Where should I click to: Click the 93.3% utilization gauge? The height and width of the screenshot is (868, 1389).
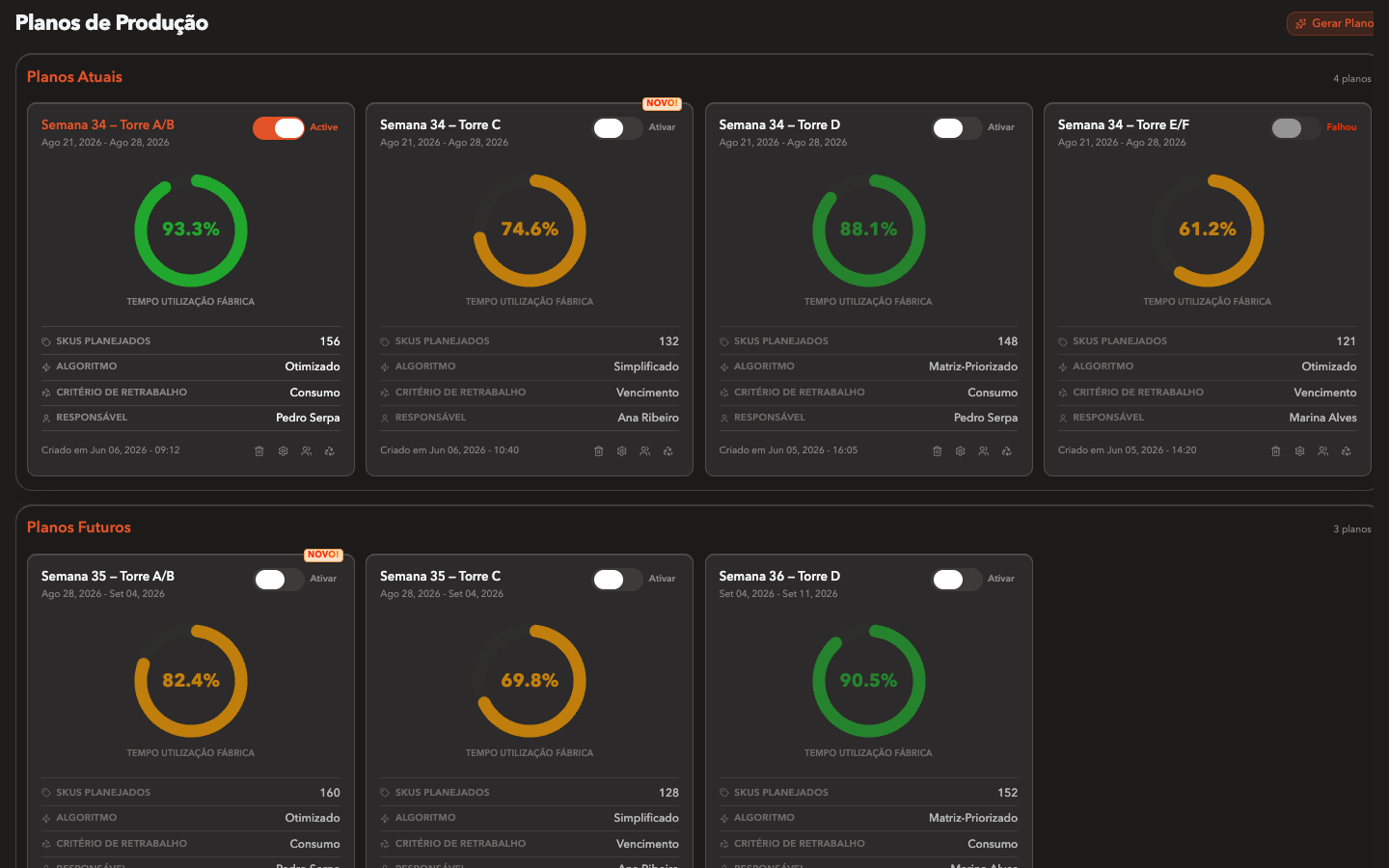(x=191, y=230)
